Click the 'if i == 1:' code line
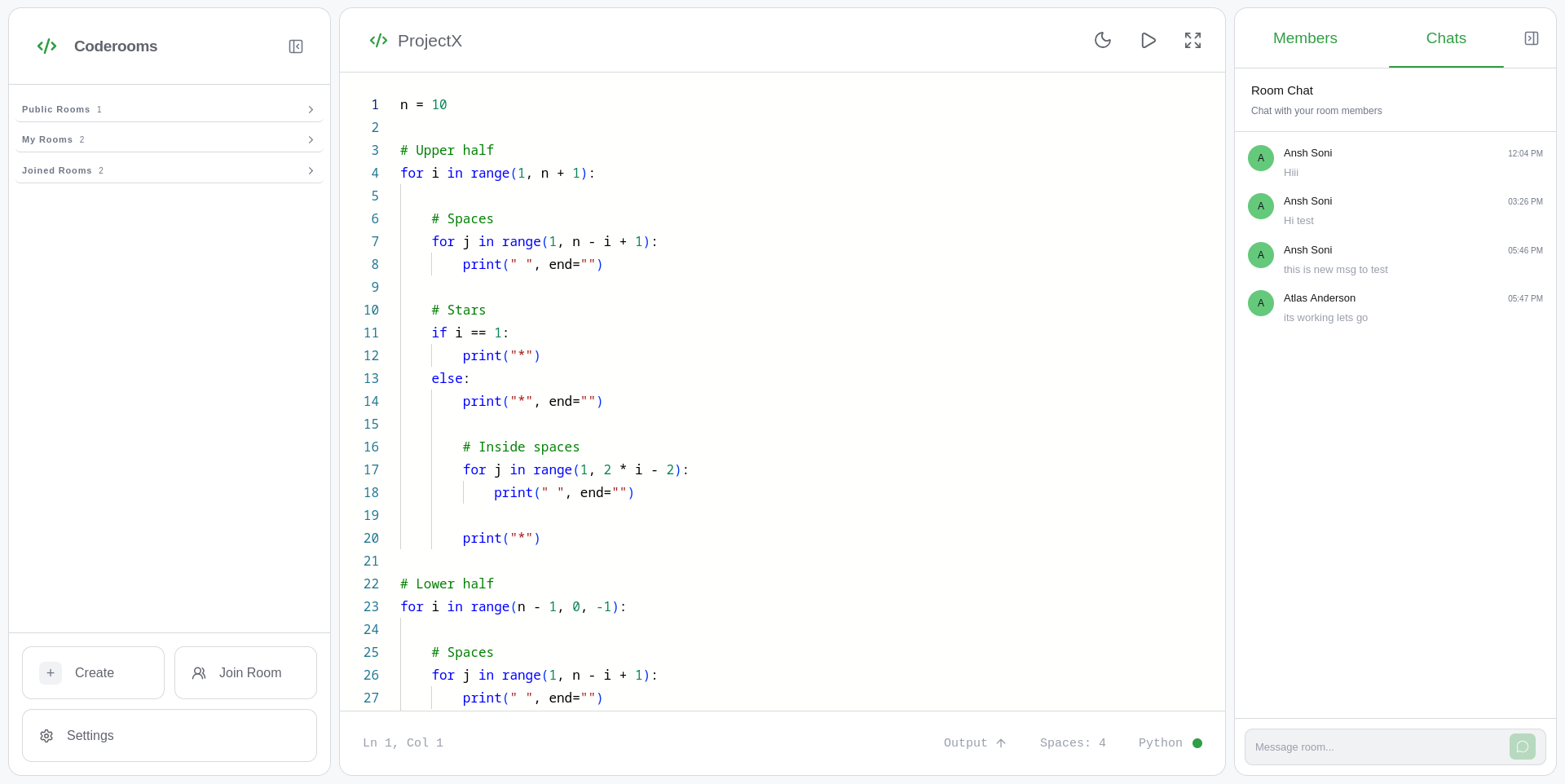1565x784 pixels. click(x=470, y=333)
